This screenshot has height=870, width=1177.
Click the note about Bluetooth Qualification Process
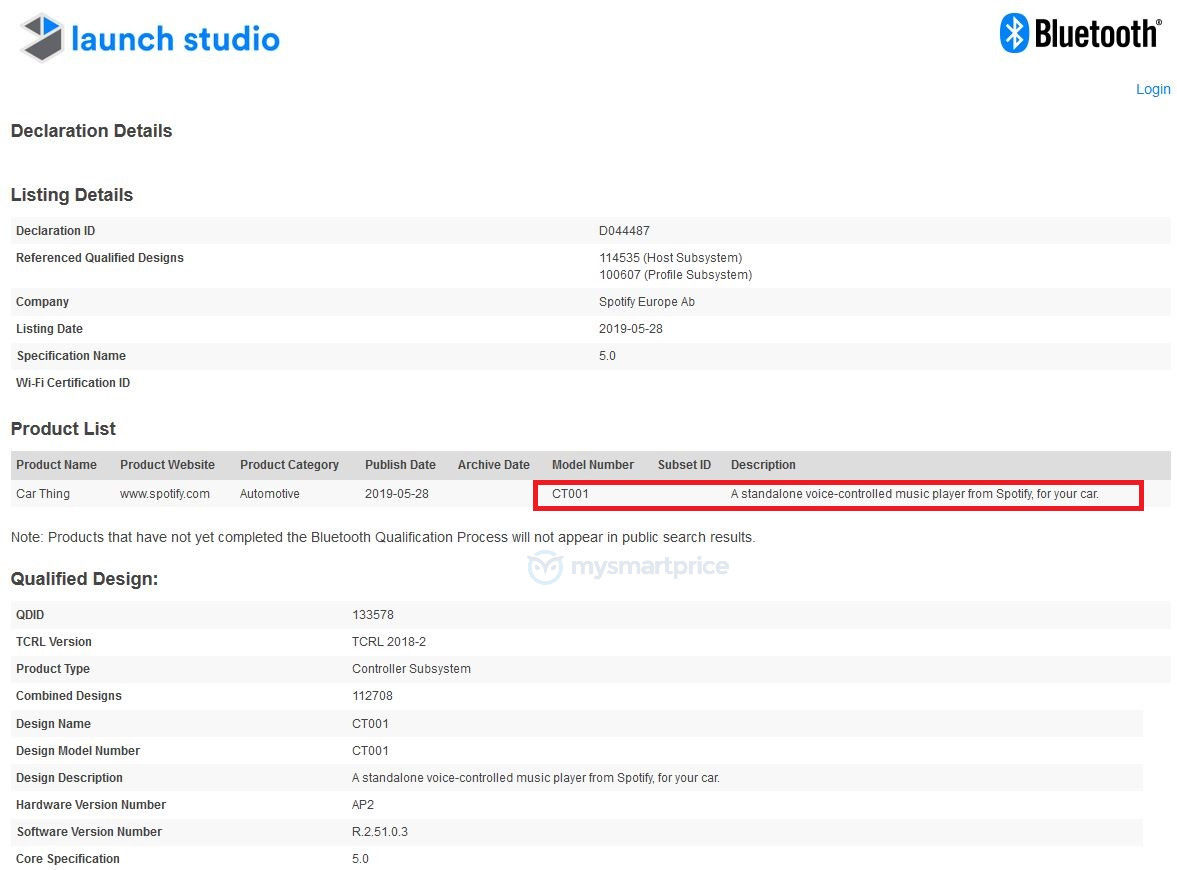383,537
